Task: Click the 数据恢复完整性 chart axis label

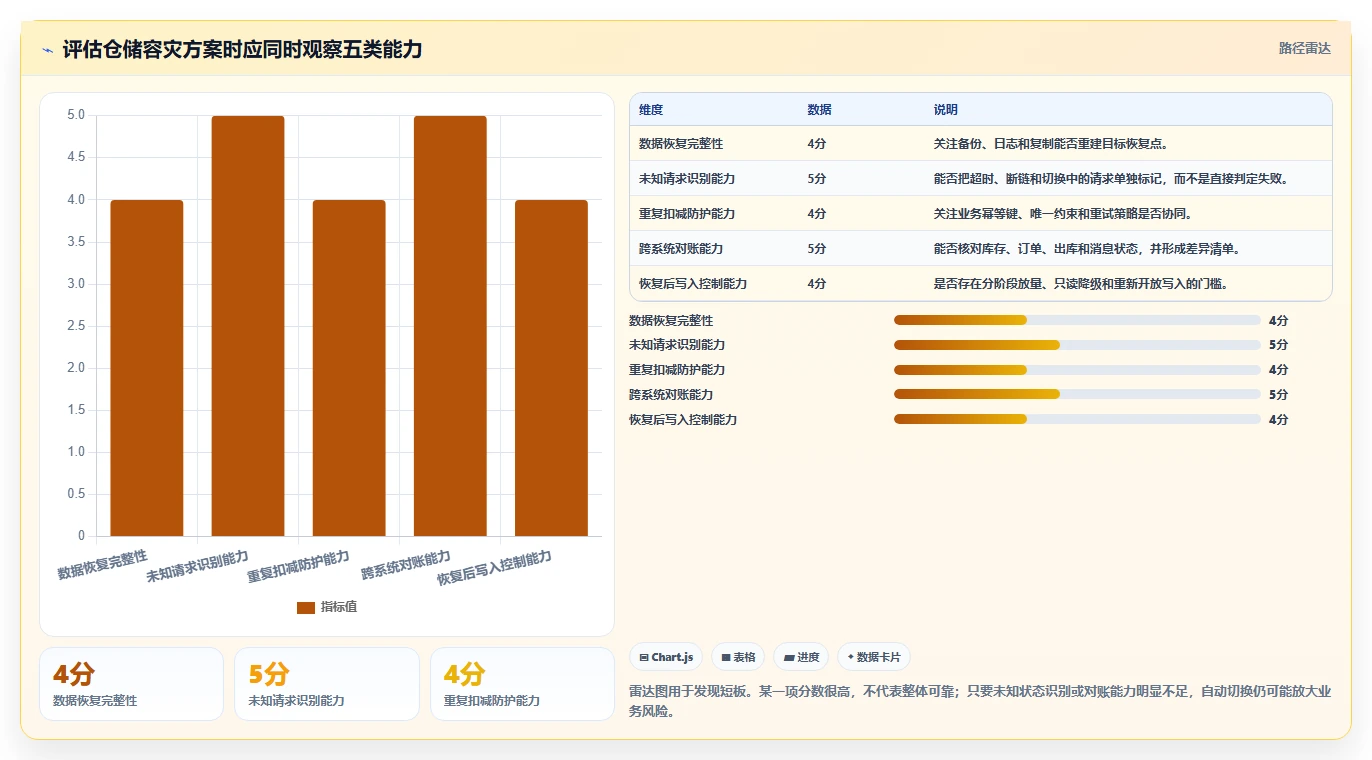Action: click(x=102, y=564)
